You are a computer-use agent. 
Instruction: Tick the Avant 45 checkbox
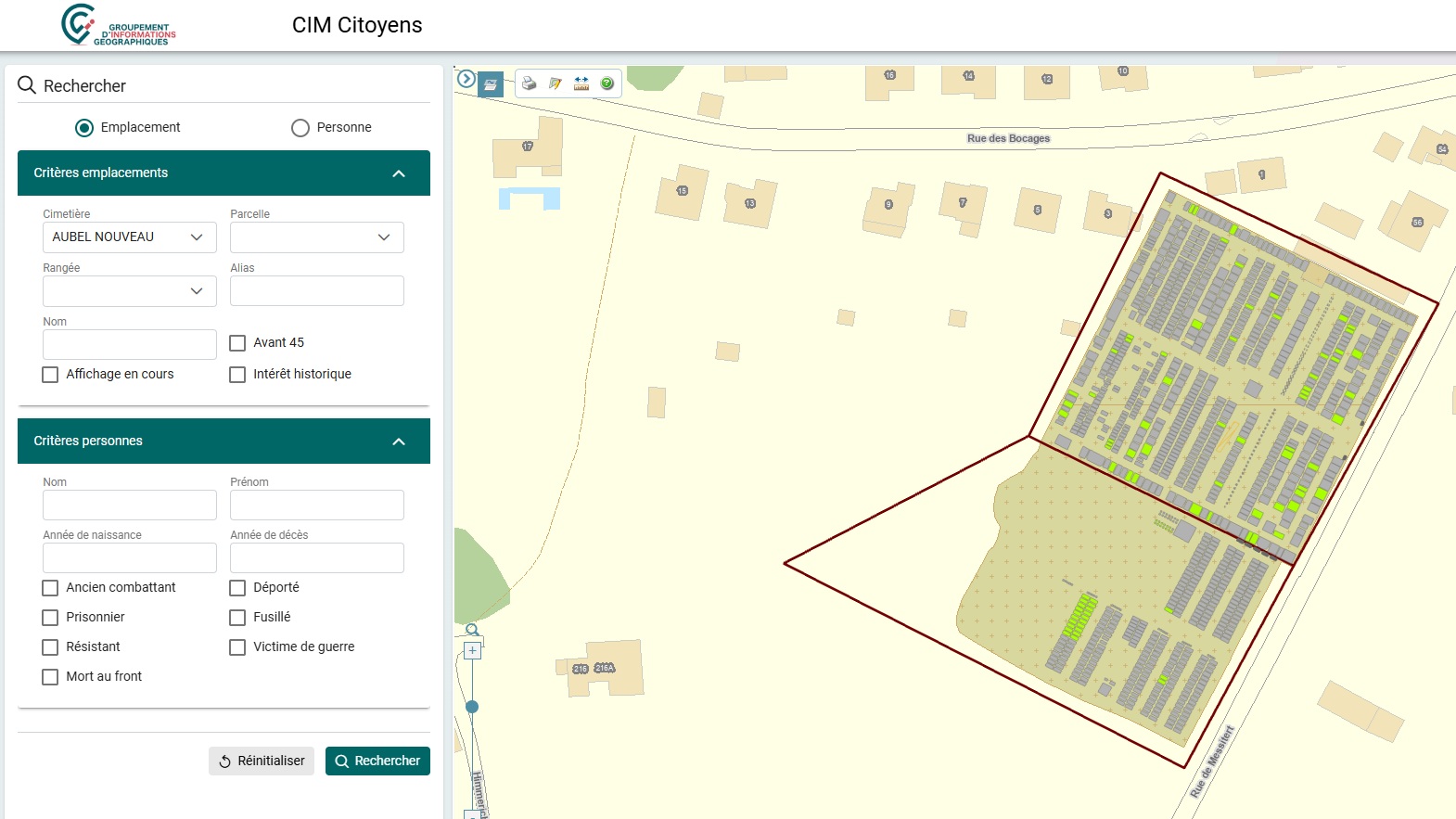237,343
